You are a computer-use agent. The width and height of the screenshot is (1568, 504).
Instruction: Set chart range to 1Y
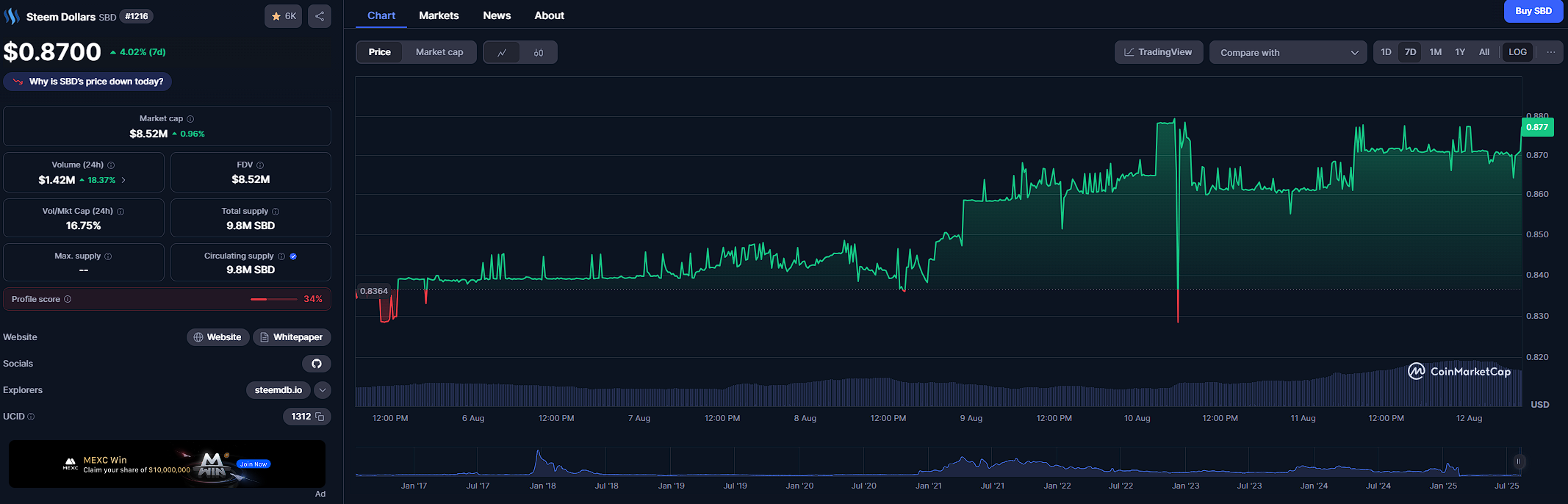1460,52
